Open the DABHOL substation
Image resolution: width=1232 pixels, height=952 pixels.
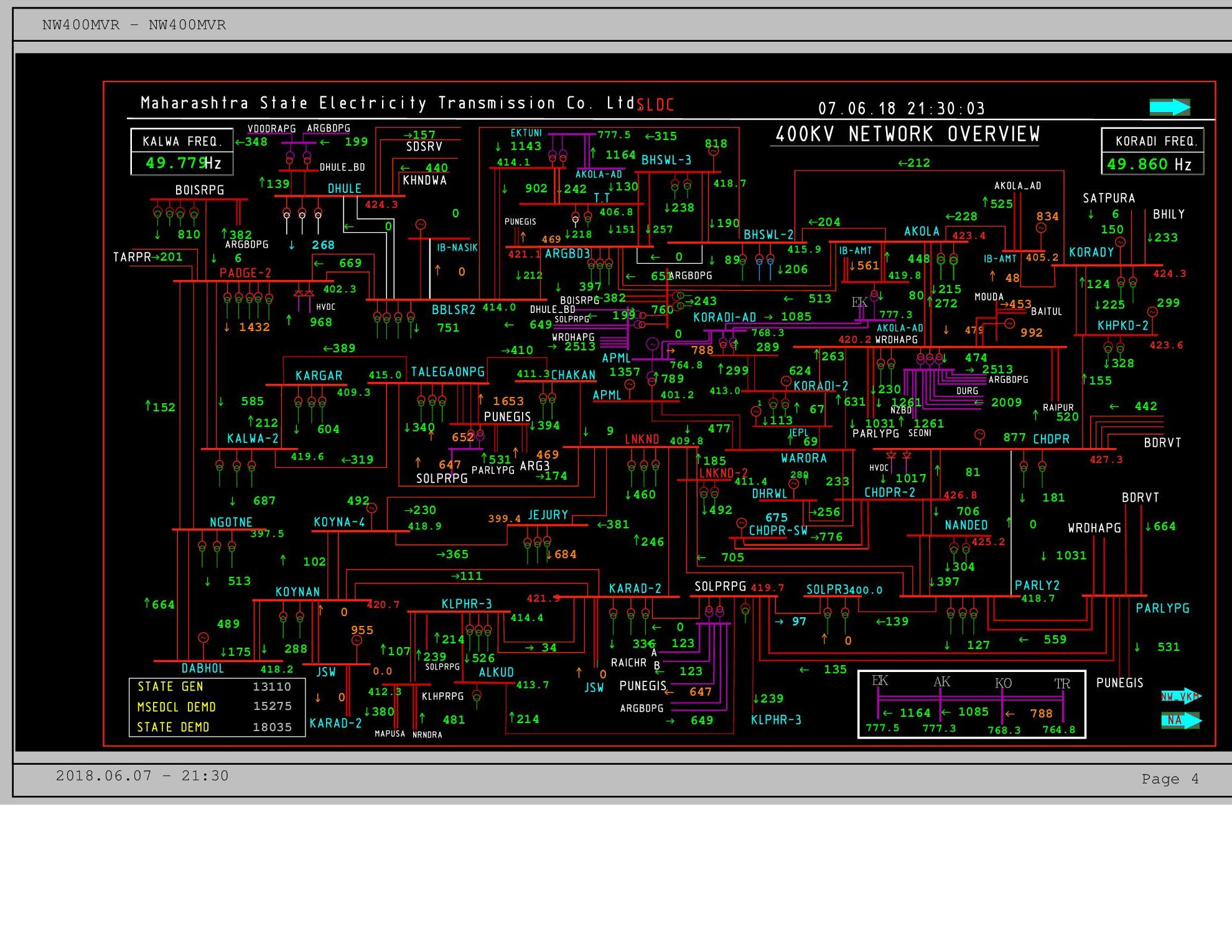(x=202, y=668)
